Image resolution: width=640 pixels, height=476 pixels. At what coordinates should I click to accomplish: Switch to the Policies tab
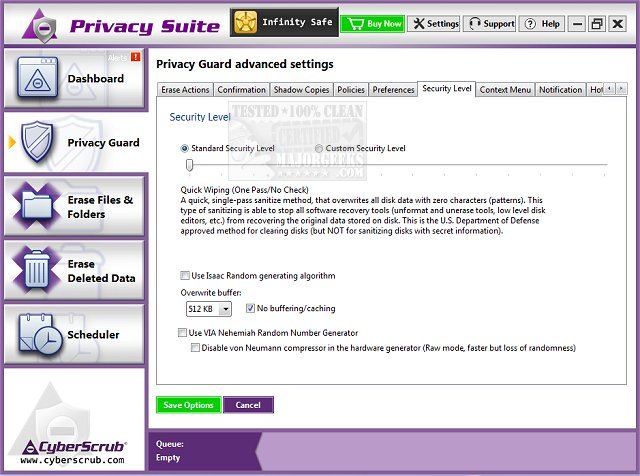(351, 90)
